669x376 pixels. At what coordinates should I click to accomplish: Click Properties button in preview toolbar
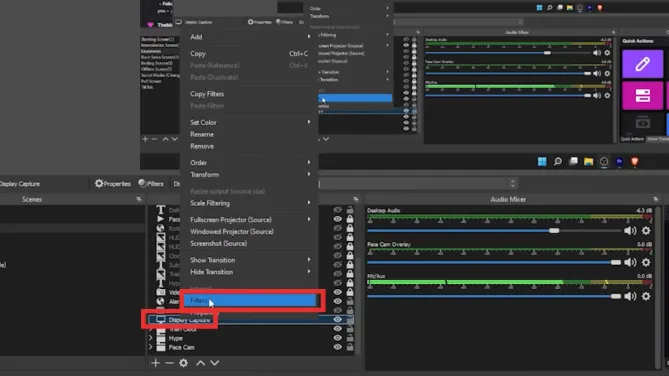pos(259,22)
